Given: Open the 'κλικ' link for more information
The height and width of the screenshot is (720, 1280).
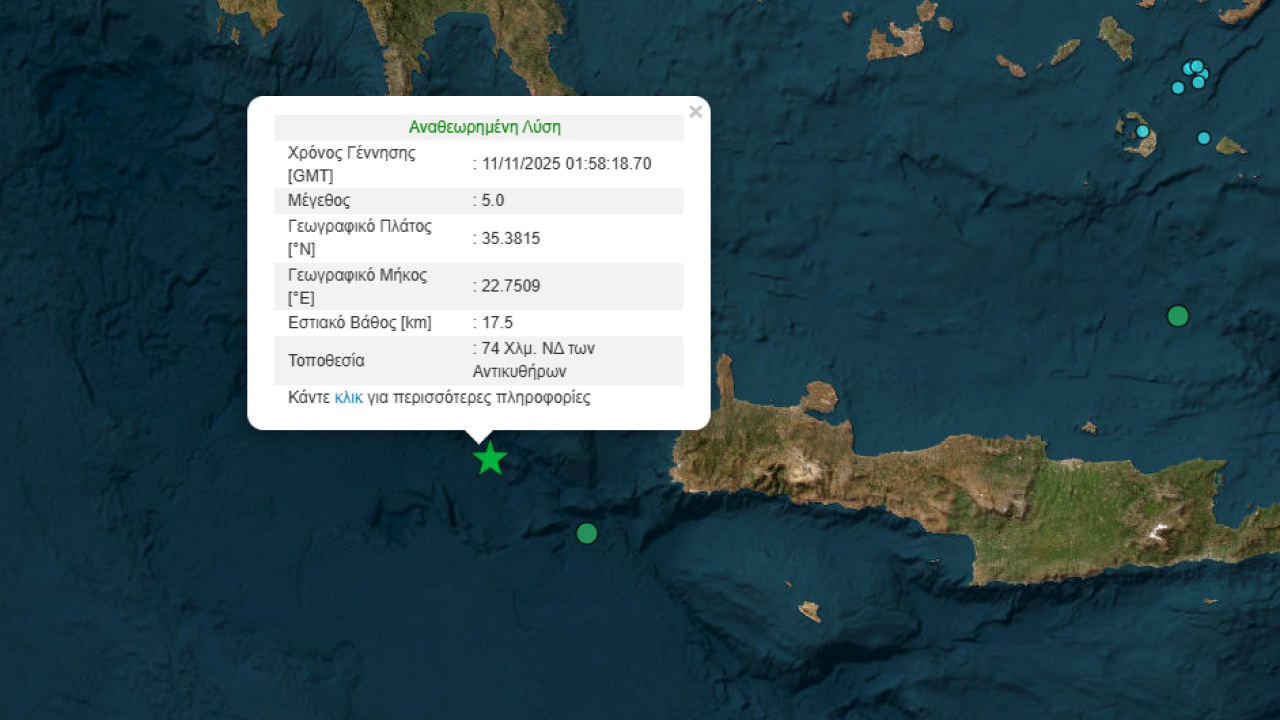Looking at the screenshot, I should pyautogui.click(x=348, y=398).
